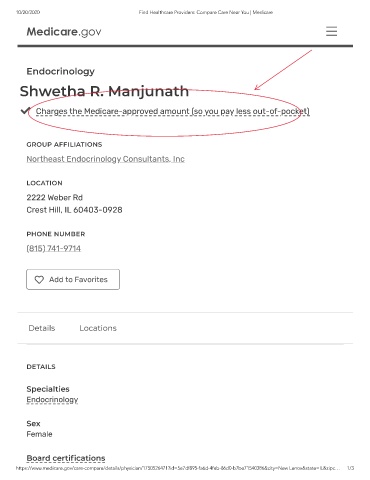Click the Crest Hill, IL 60403-0928 line
Viewport: 370px width, 480px height.
click(x=74, y=210)
